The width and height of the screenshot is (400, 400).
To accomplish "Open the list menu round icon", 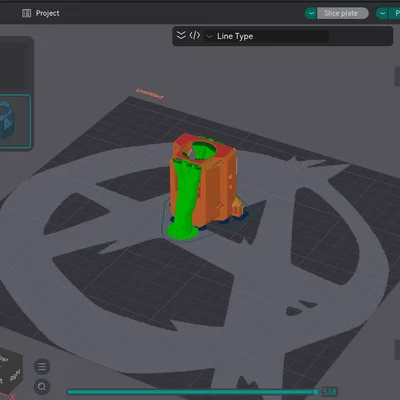I will point(42,367).
